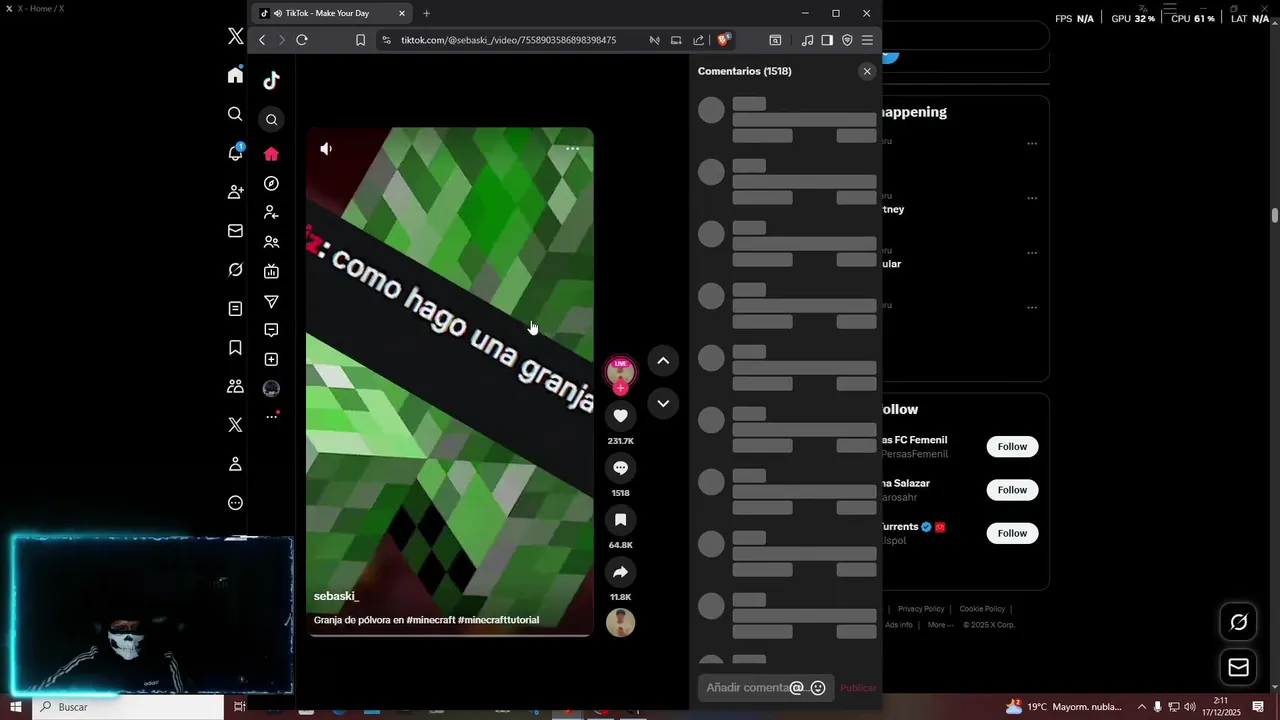
Task: Click the comments bubble icon
Action: (x=620, y=467)
